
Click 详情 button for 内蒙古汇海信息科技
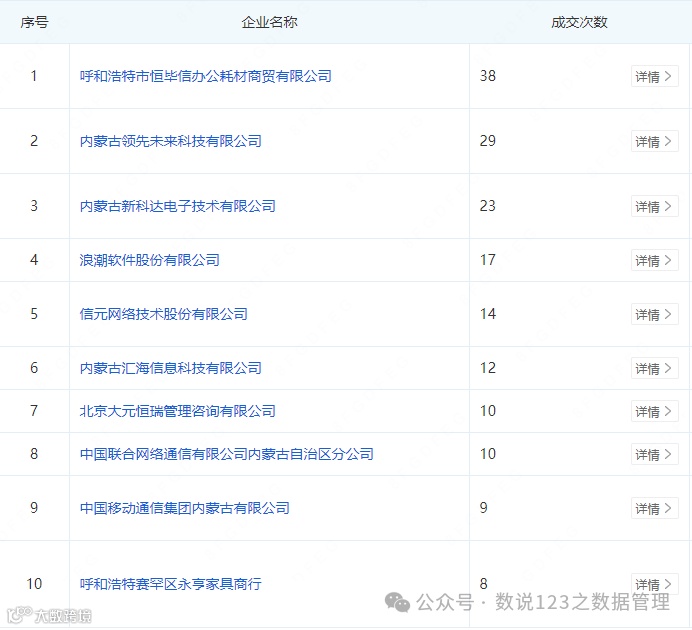coord(654,368)
